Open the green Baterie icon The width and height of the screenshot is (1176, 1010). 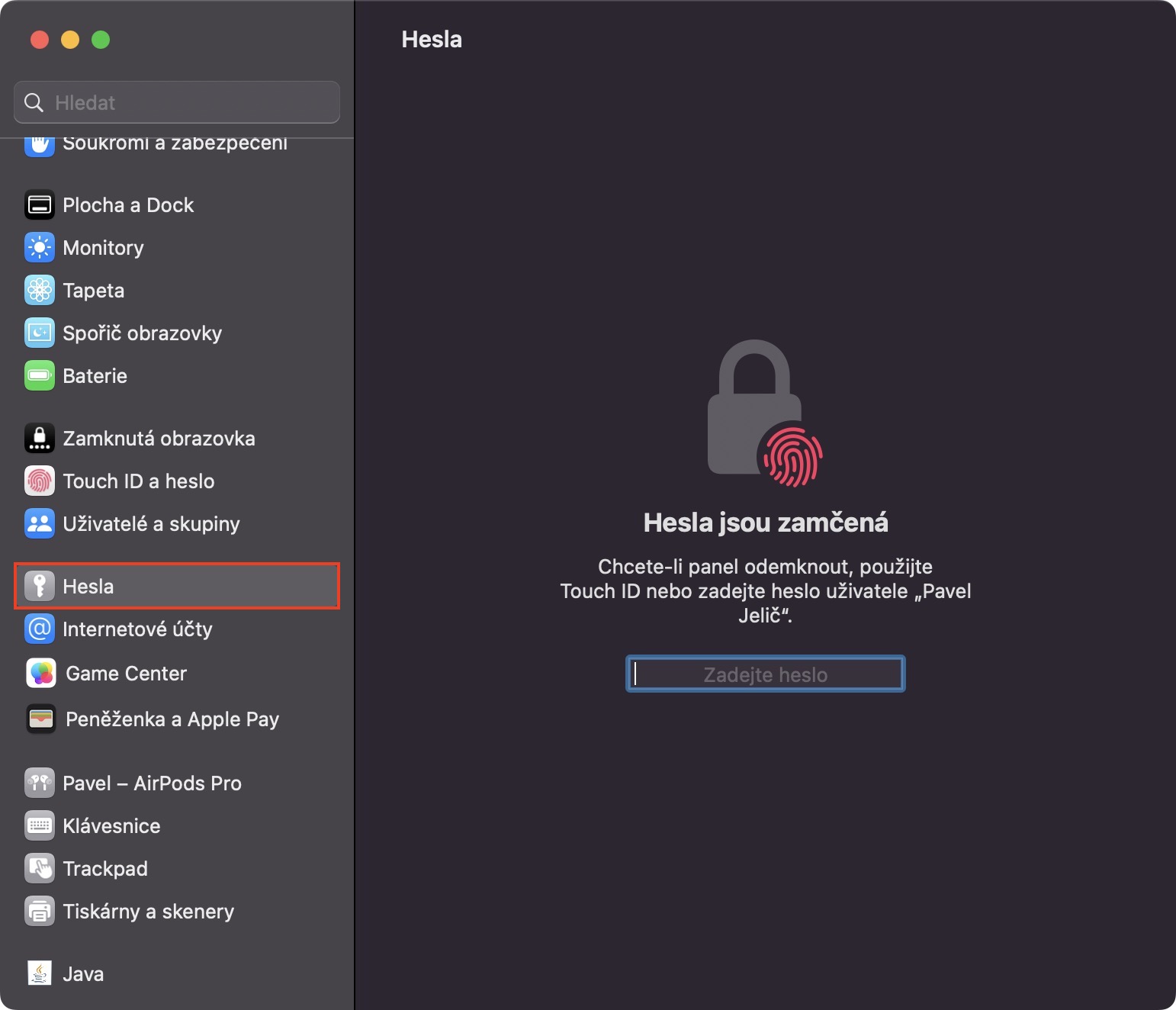coord(40,376)
